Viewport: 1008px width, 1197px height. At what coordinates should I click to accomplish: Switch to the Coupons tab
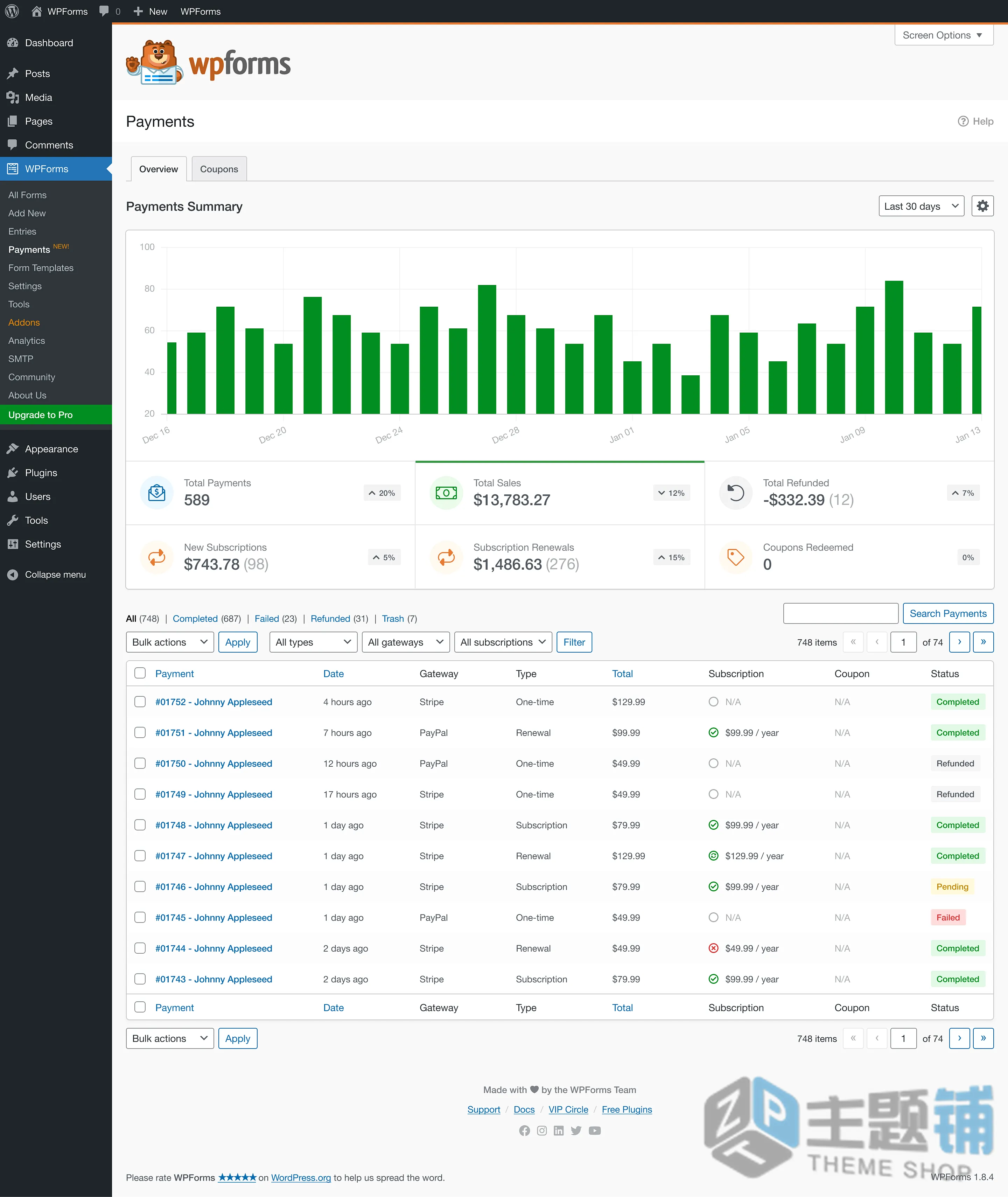(219, 169)
